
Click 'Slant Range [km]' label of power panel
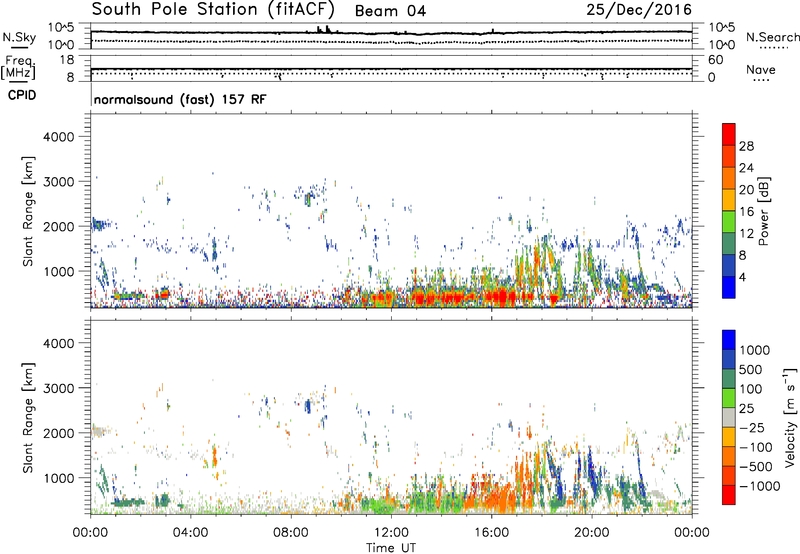[x=28, y=211]
